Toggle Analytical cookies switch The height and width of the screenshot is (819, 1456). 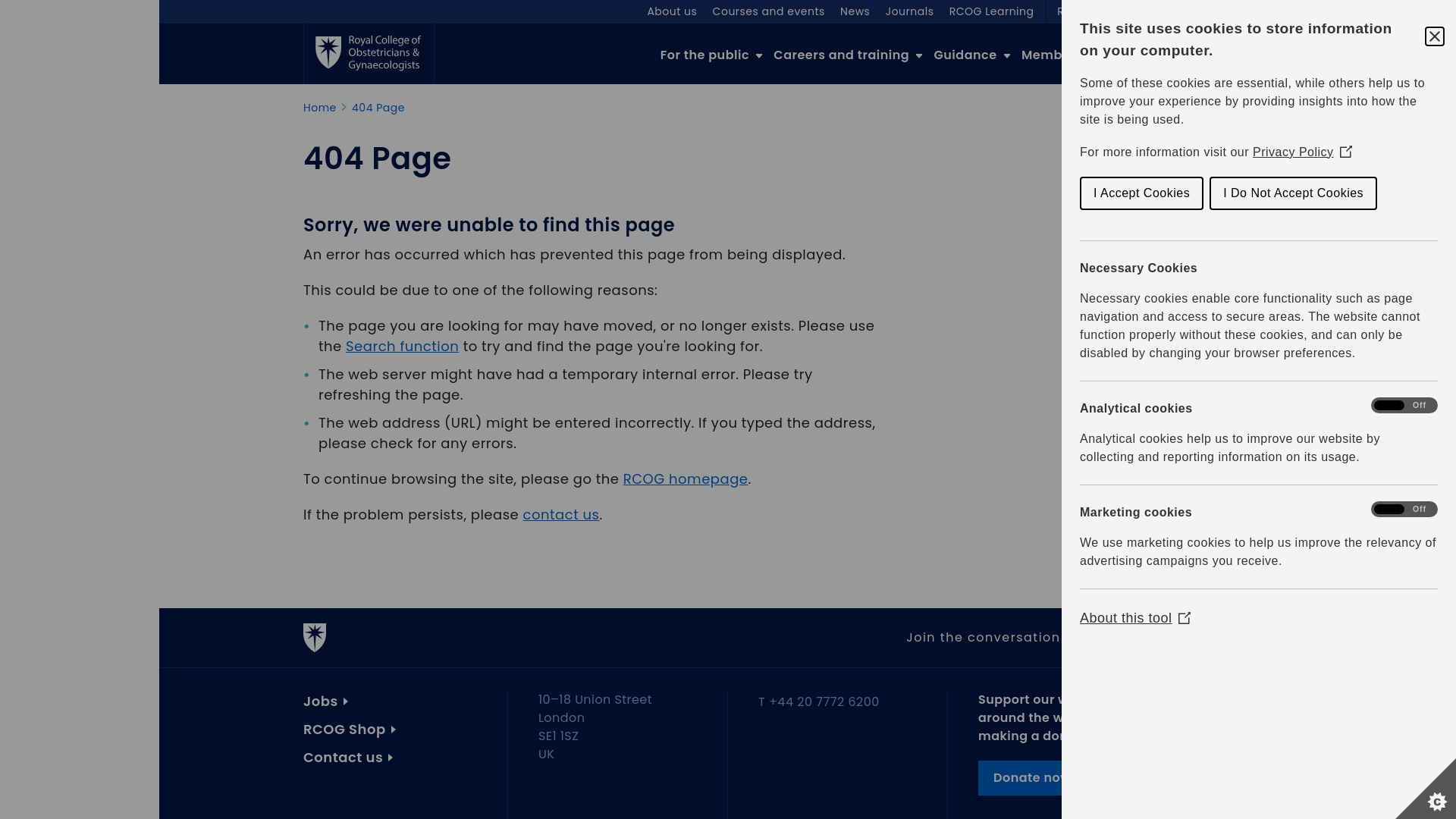(x=1404, y=406)
